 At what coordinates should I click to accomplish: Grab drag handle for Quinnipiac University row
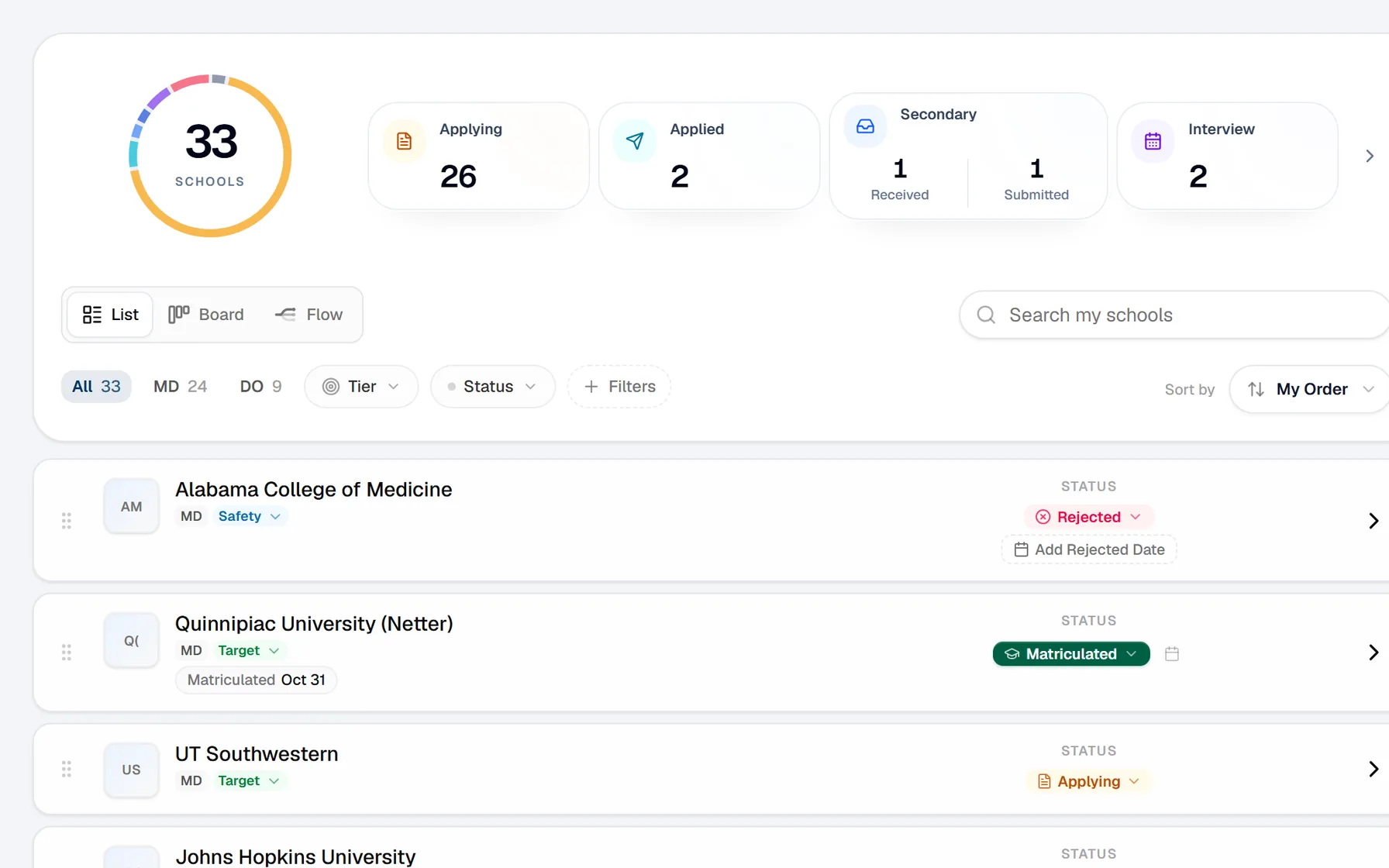click(67, 652)
